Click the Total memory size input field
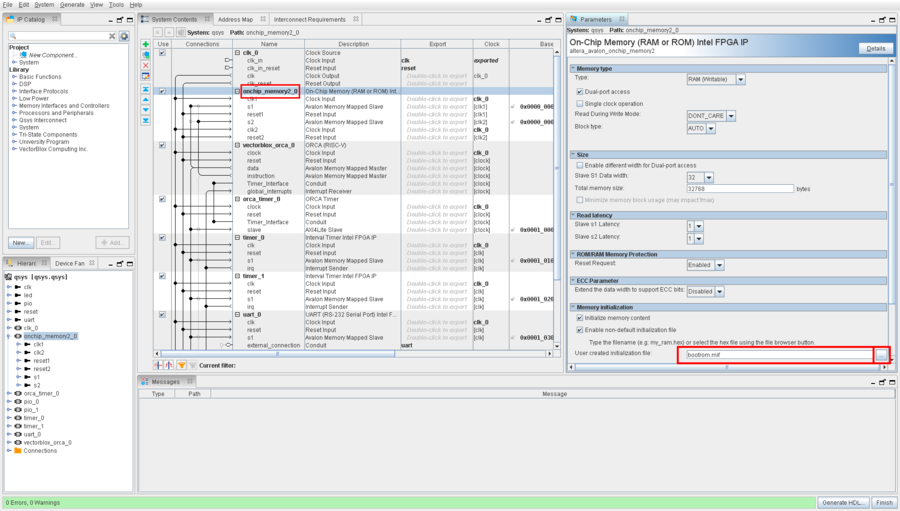 (x=740, y=189)
